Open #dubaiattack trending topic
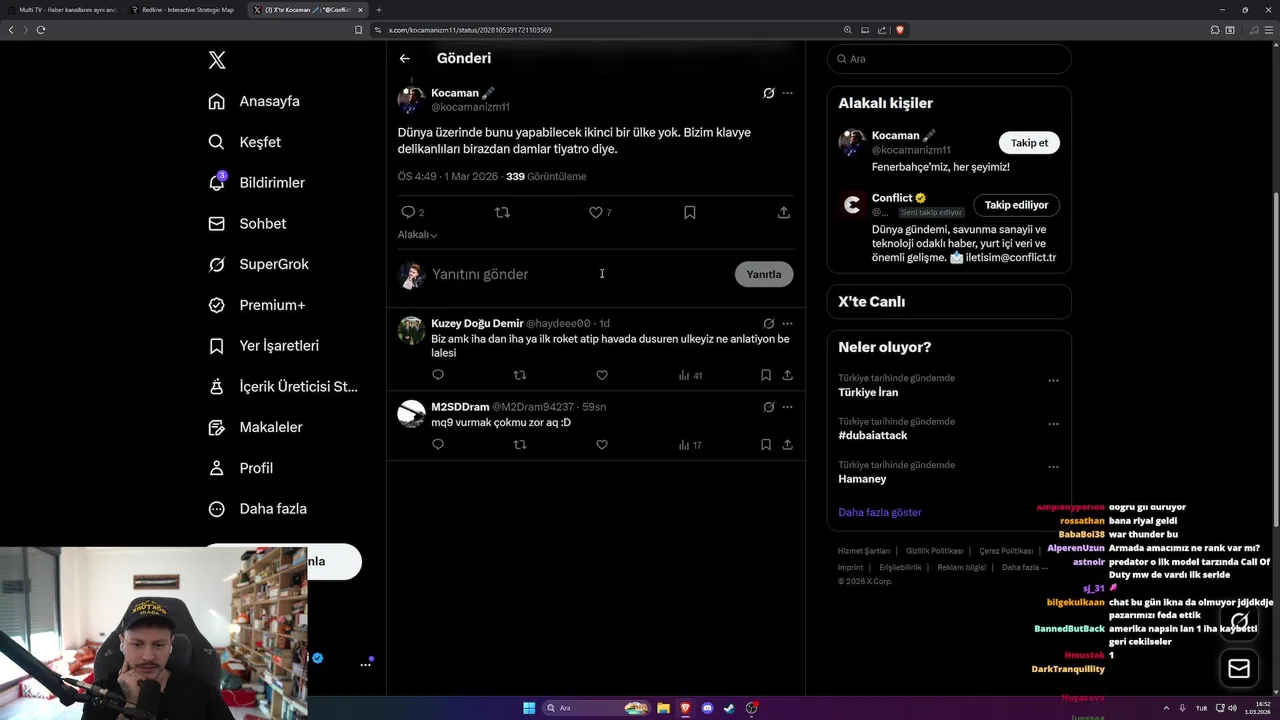 [x=873, y=436]
